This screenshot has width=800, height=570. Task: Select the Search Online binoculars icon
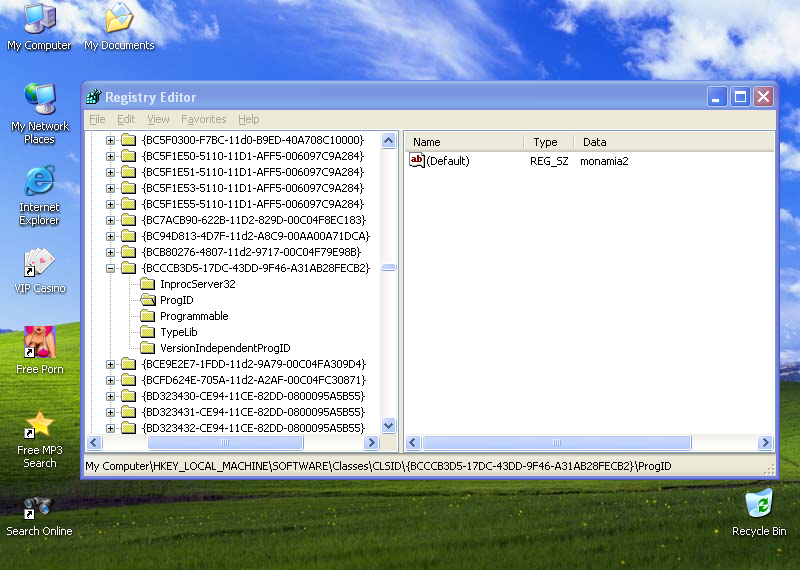pos(37,508)
